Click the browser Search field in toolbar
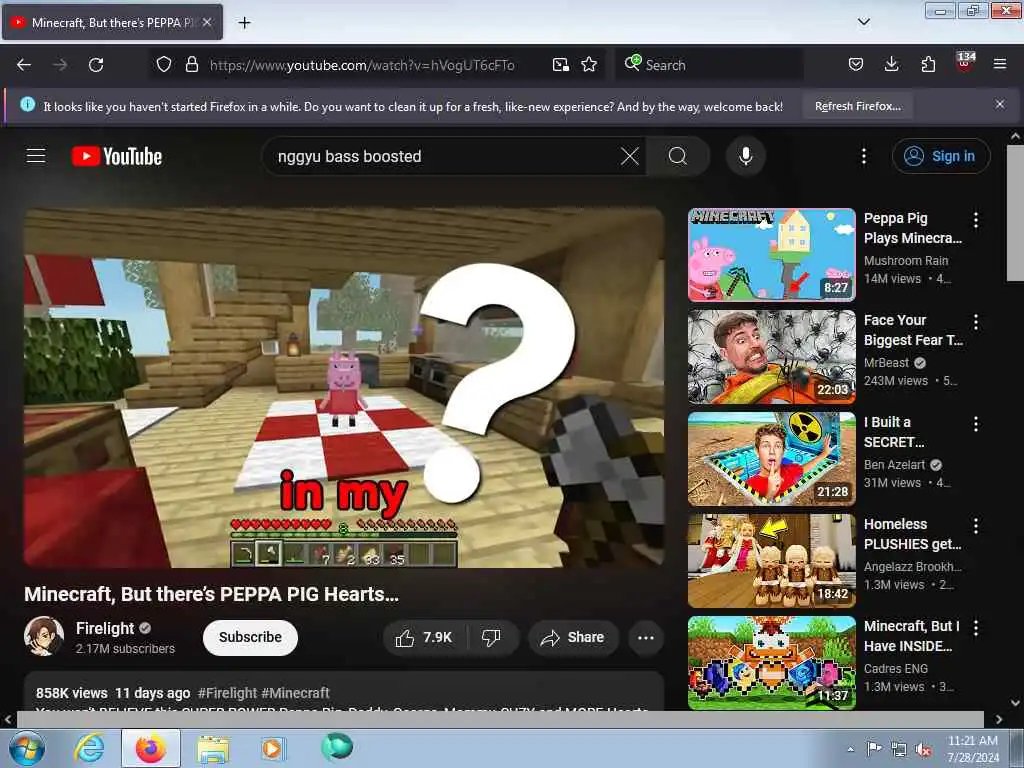The height and width of the screenshot is (768, 1024). click(x=709, y=65)
